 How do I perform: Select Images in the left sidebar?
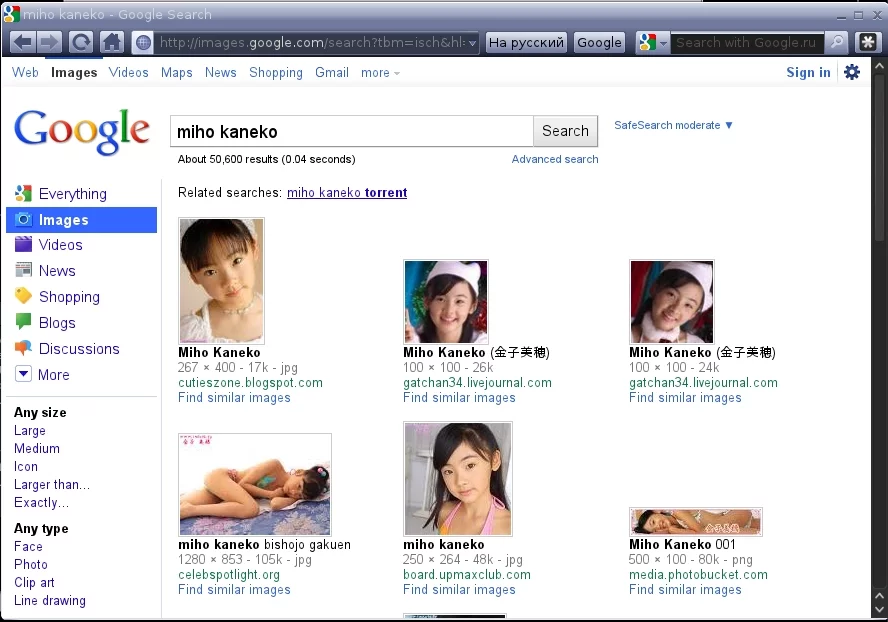(x=81, y=220)
